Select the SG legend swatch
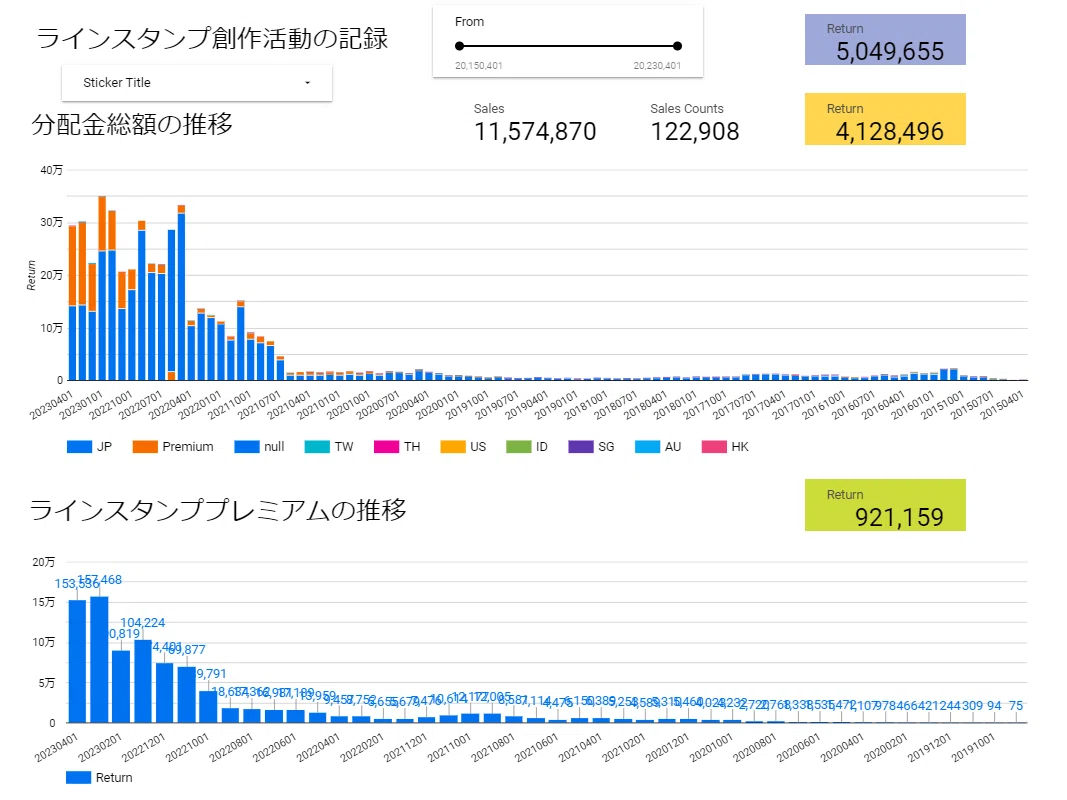Viewport: 1067px width, 800px height. [580, 447]
